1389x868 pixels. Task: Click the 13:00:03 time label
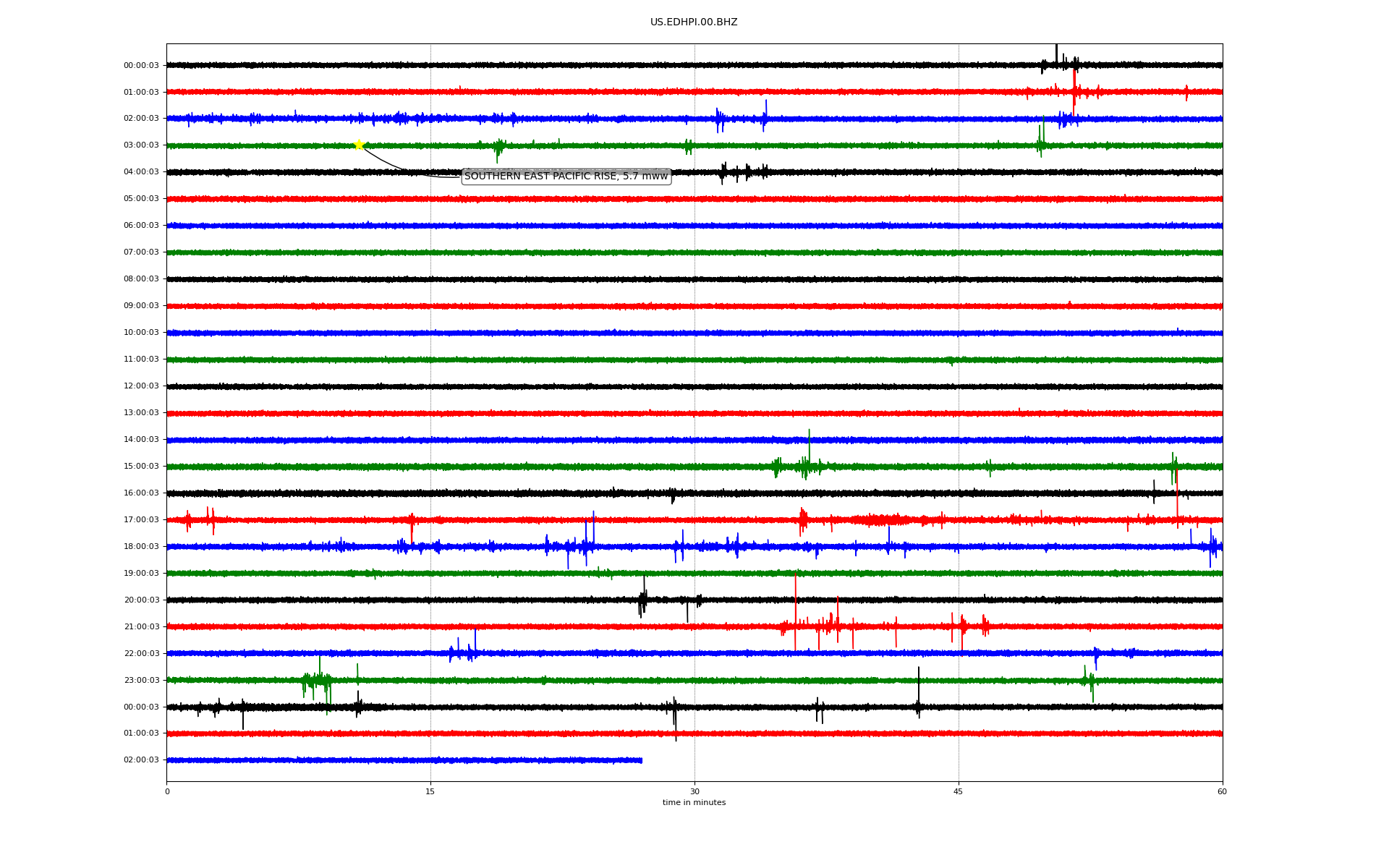[x=141, y=413]
